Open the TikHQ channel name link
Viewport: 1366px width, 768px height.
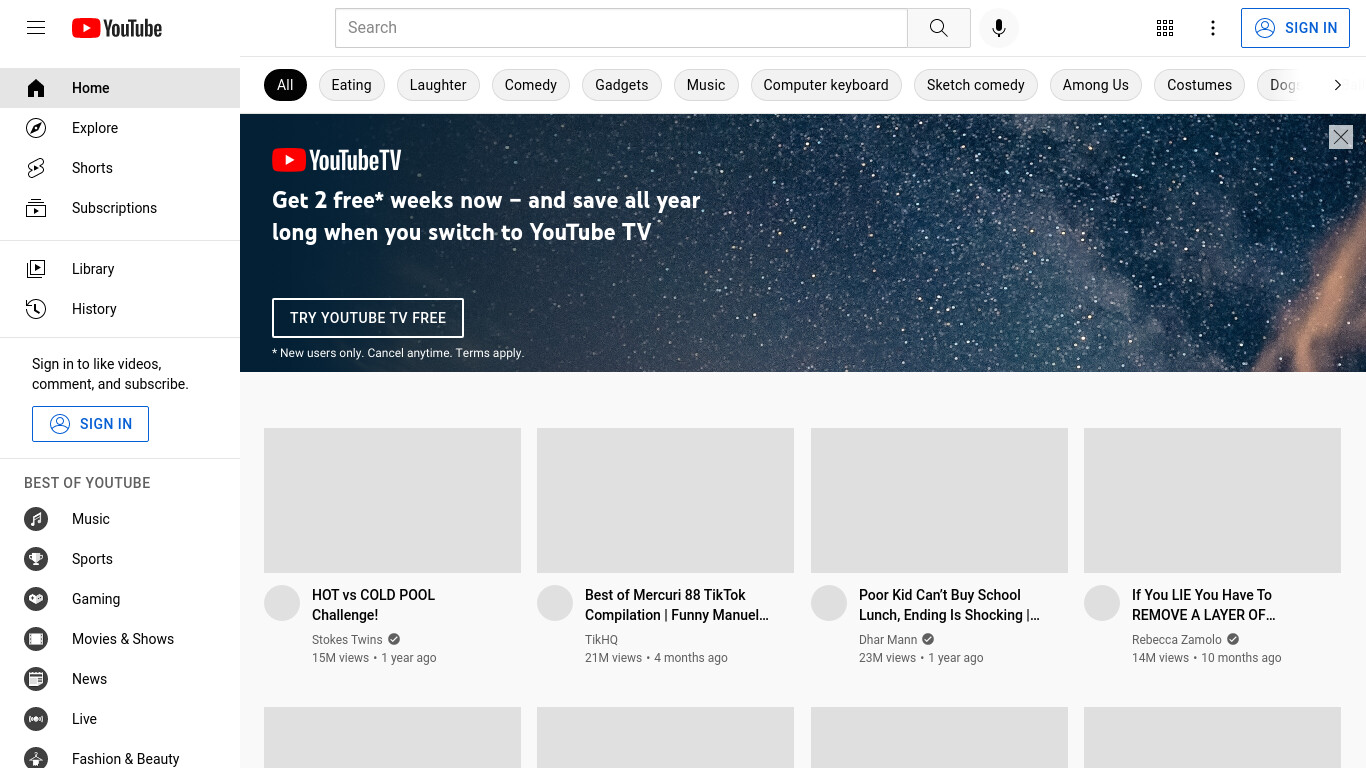[601, 640]
